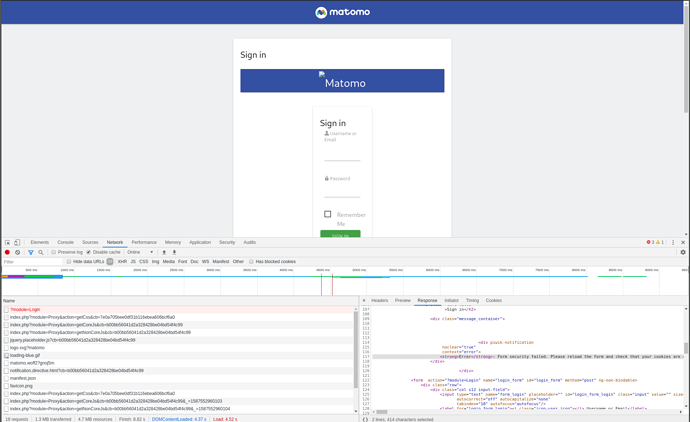Open the Security tab
Image resolution: width=690 pixels, height=422 pixels.
[227, 242]
